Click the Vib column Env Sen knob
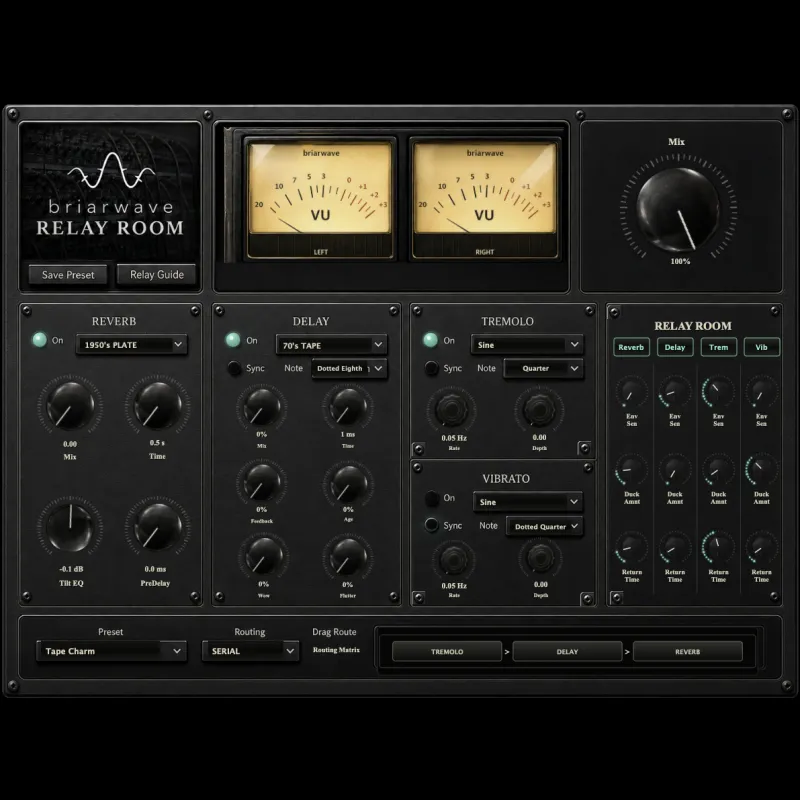Screen dimensions: 800x800 [x=761, y=393]
